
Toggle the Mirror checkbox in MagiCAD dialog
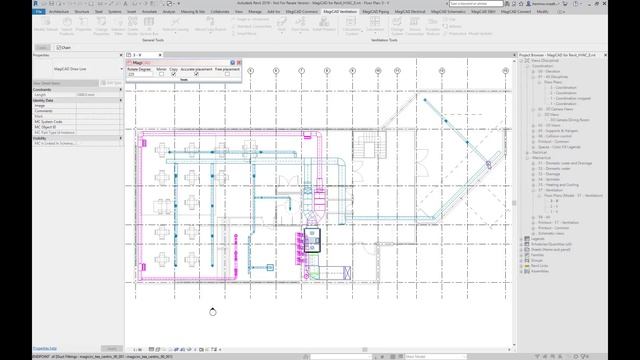(161, 74)
